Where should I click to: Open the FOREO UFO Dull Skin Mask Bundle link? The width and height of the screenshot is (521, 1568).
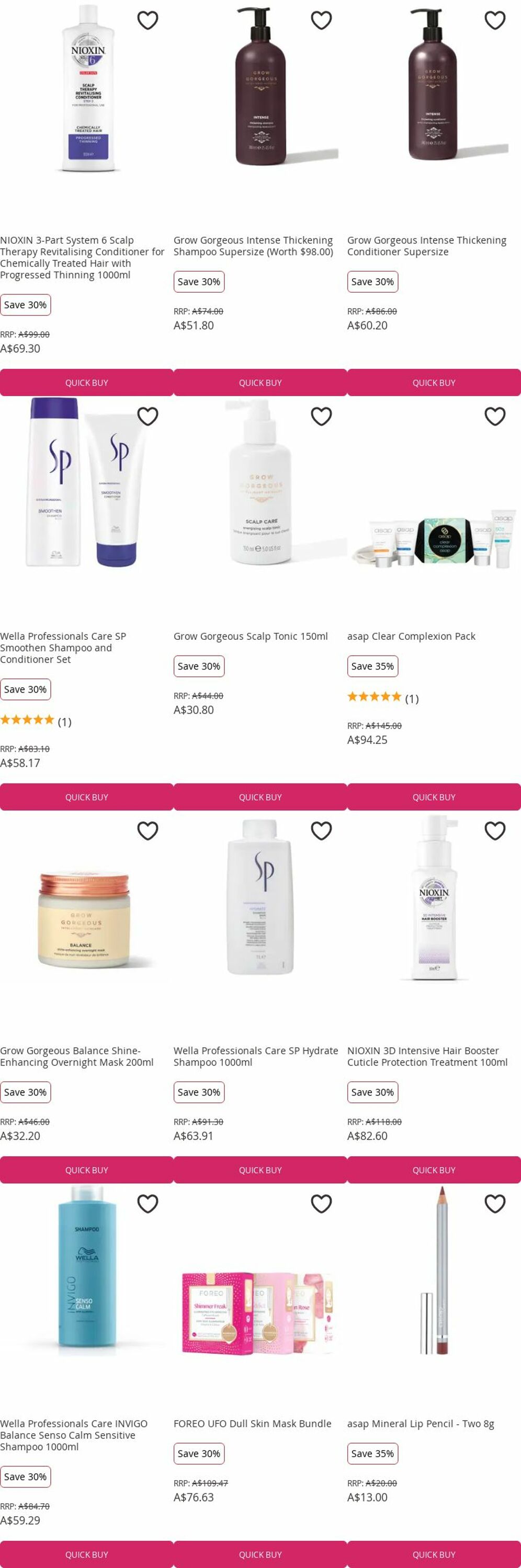(x=252, y=1424)
